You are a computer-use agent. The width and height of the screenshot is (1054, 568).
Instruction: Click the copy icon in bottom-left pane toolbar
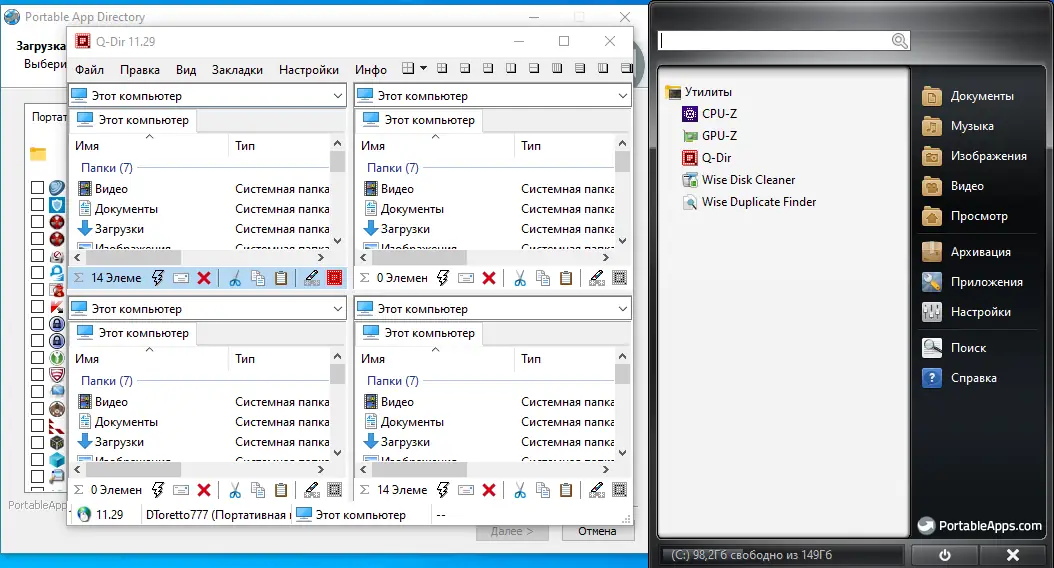257,490
